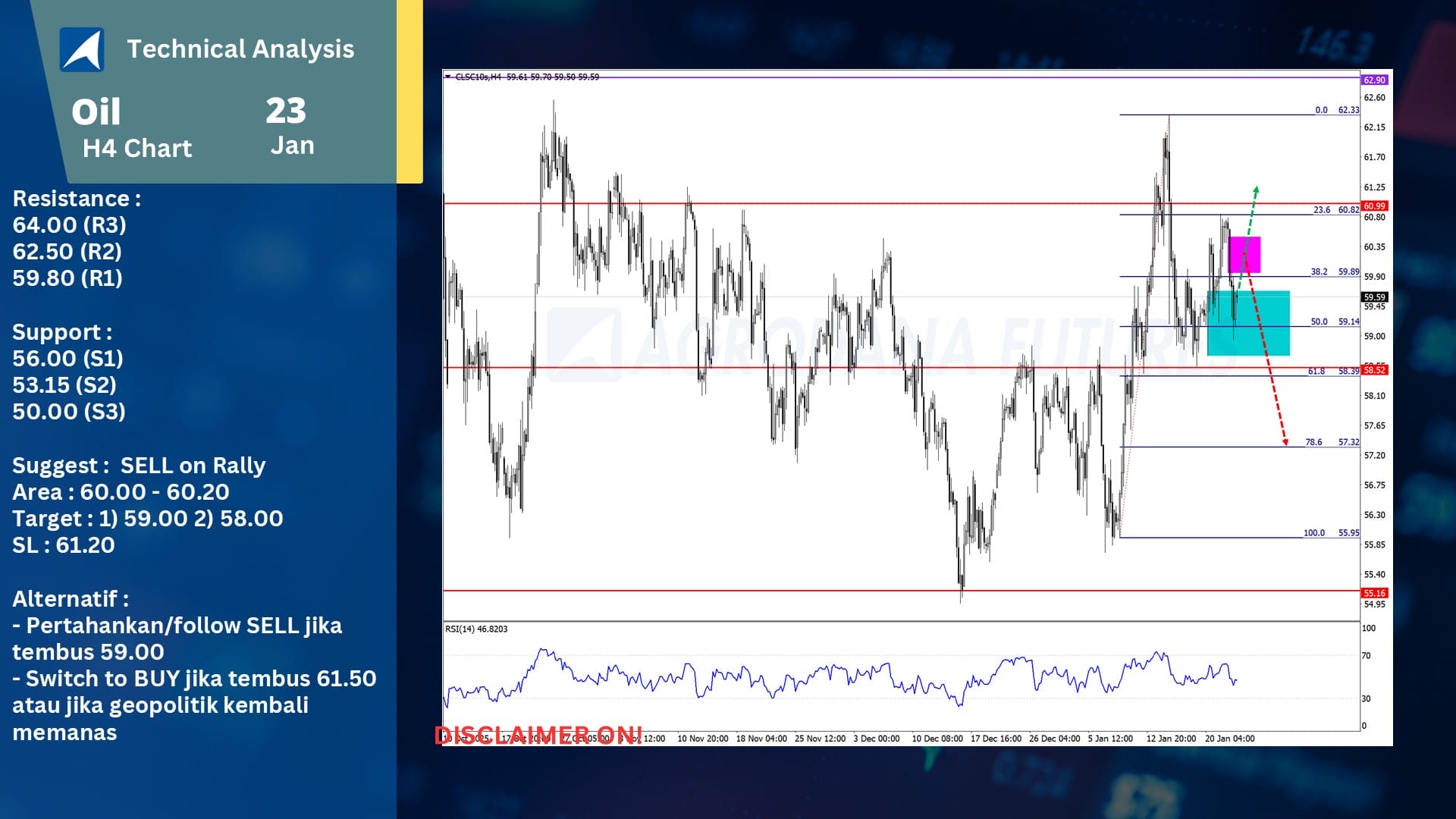Click the red DISCLAIMER ON! text

point(538,735)
